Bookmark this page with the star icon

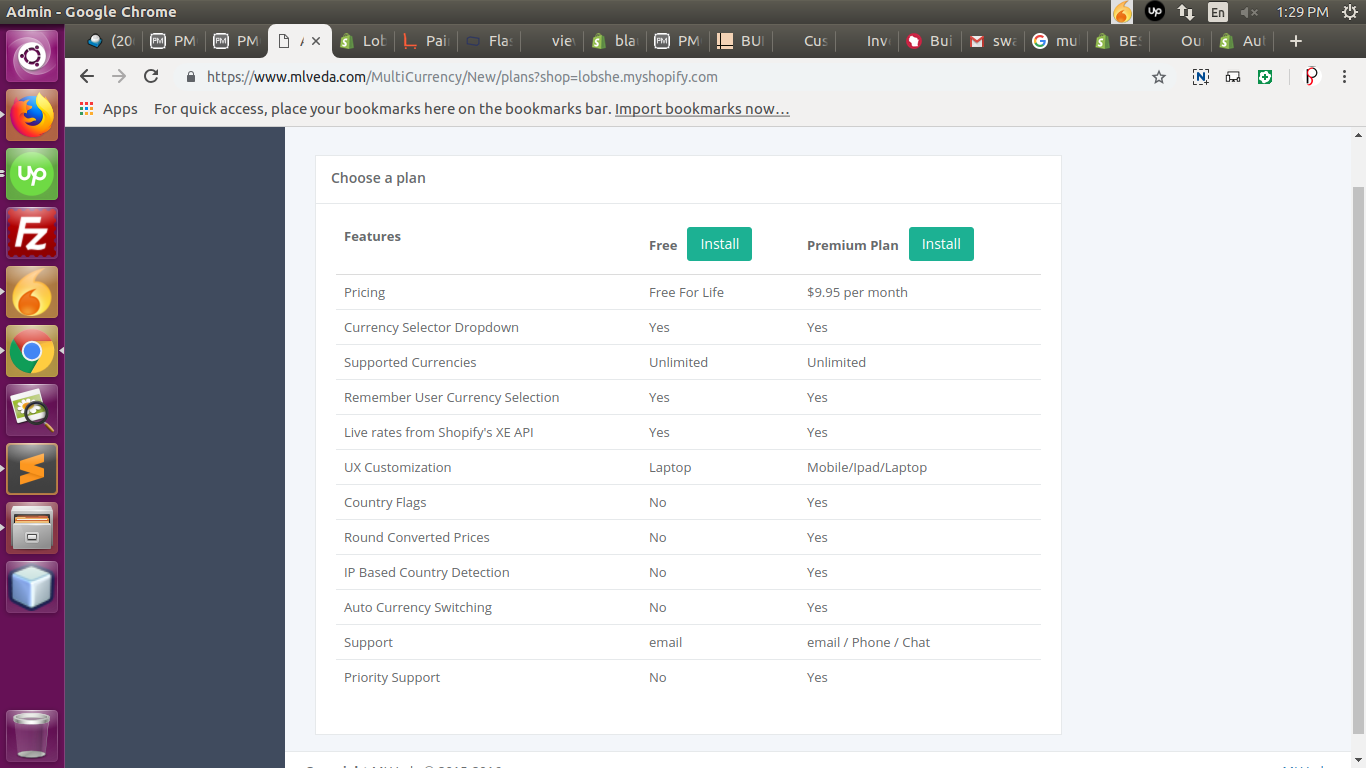[x=1159, y=77]
